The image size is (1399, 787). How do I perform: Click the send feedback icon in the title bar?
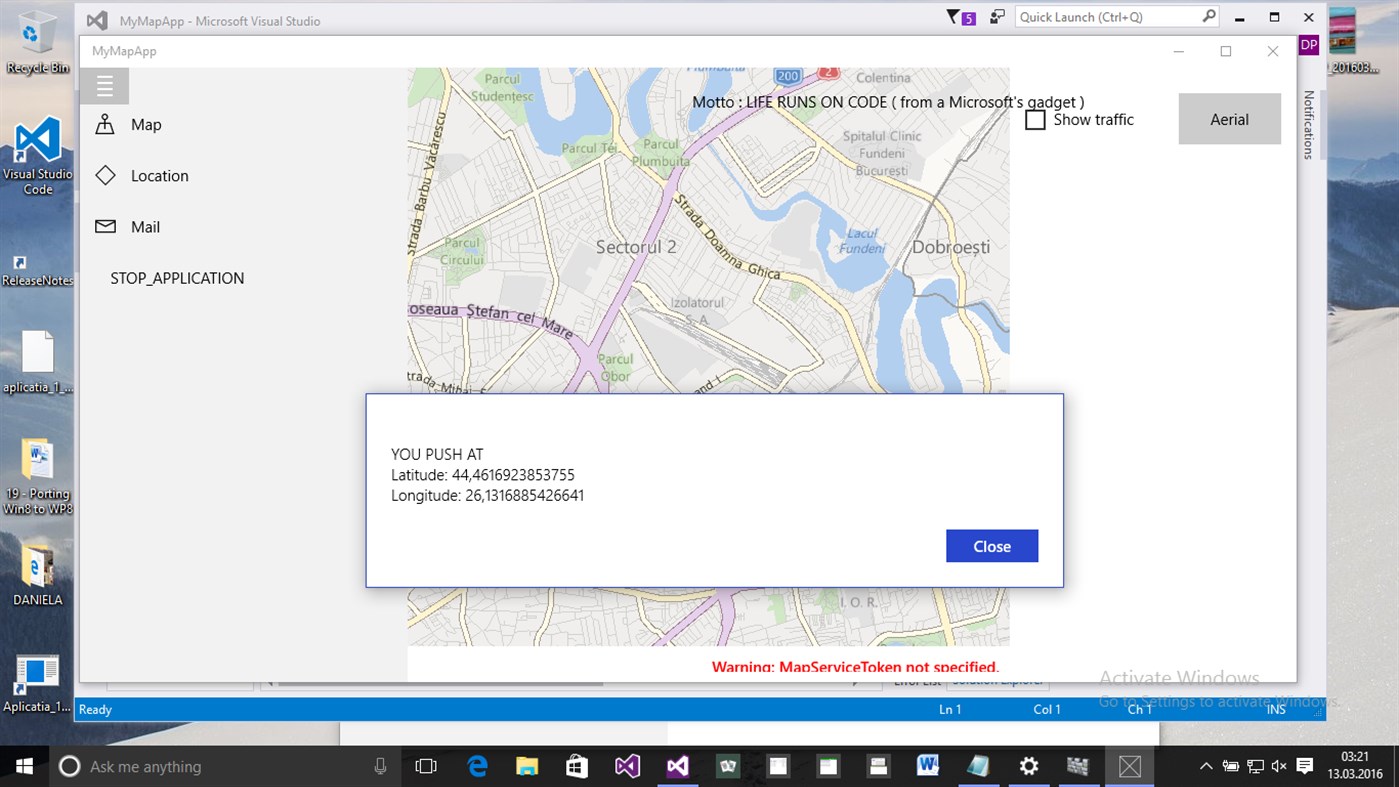tap(996, 16)
